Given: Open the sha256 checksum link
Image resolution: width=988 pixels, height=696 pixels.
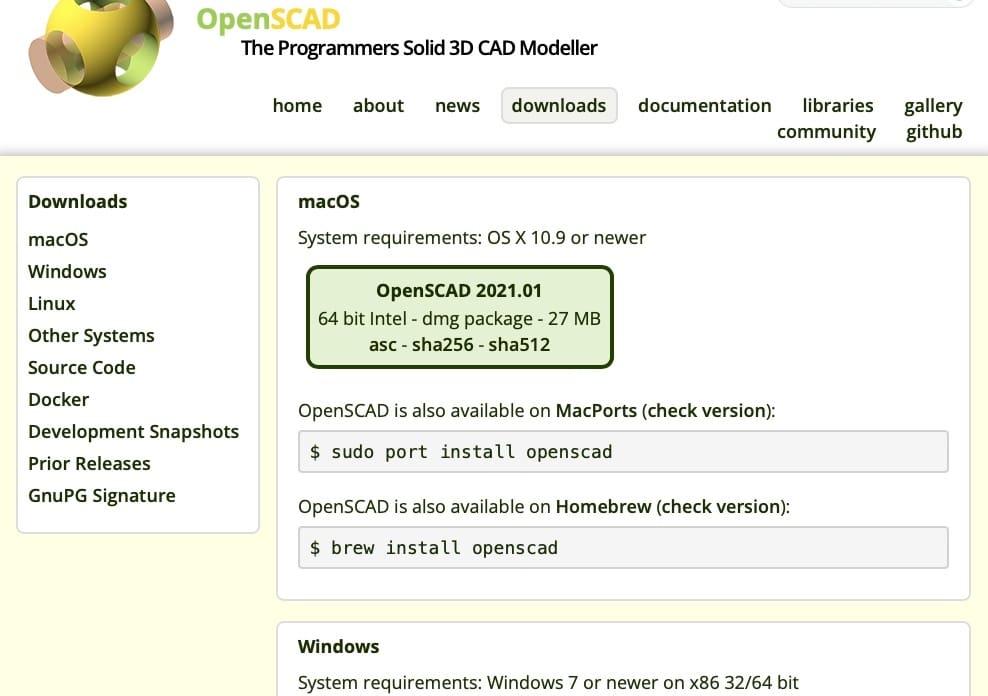Looking at the screenshot, I should [x=442, y=345].
